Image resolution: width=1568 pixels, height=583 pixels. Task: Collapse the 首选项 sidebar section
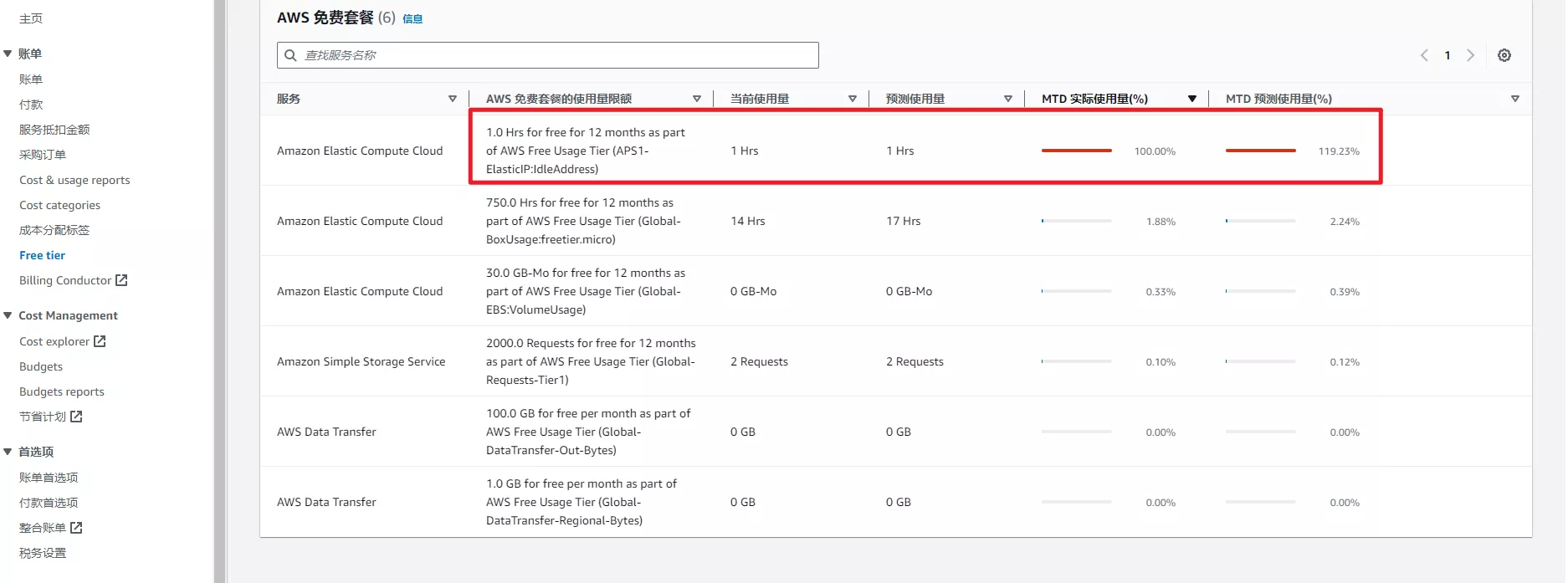pyautogui.click(x=8, y=452)
